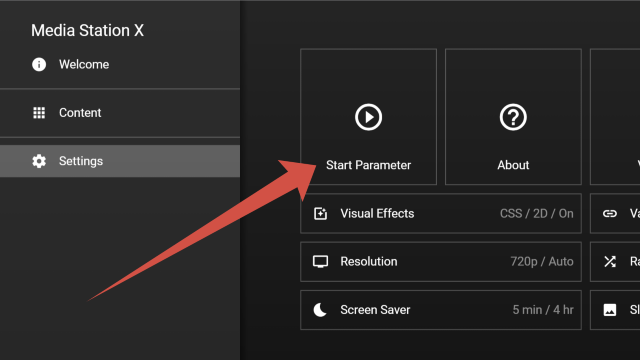Click the link chain icon
This screenshot has width=640, height=360.
(610, 213)
